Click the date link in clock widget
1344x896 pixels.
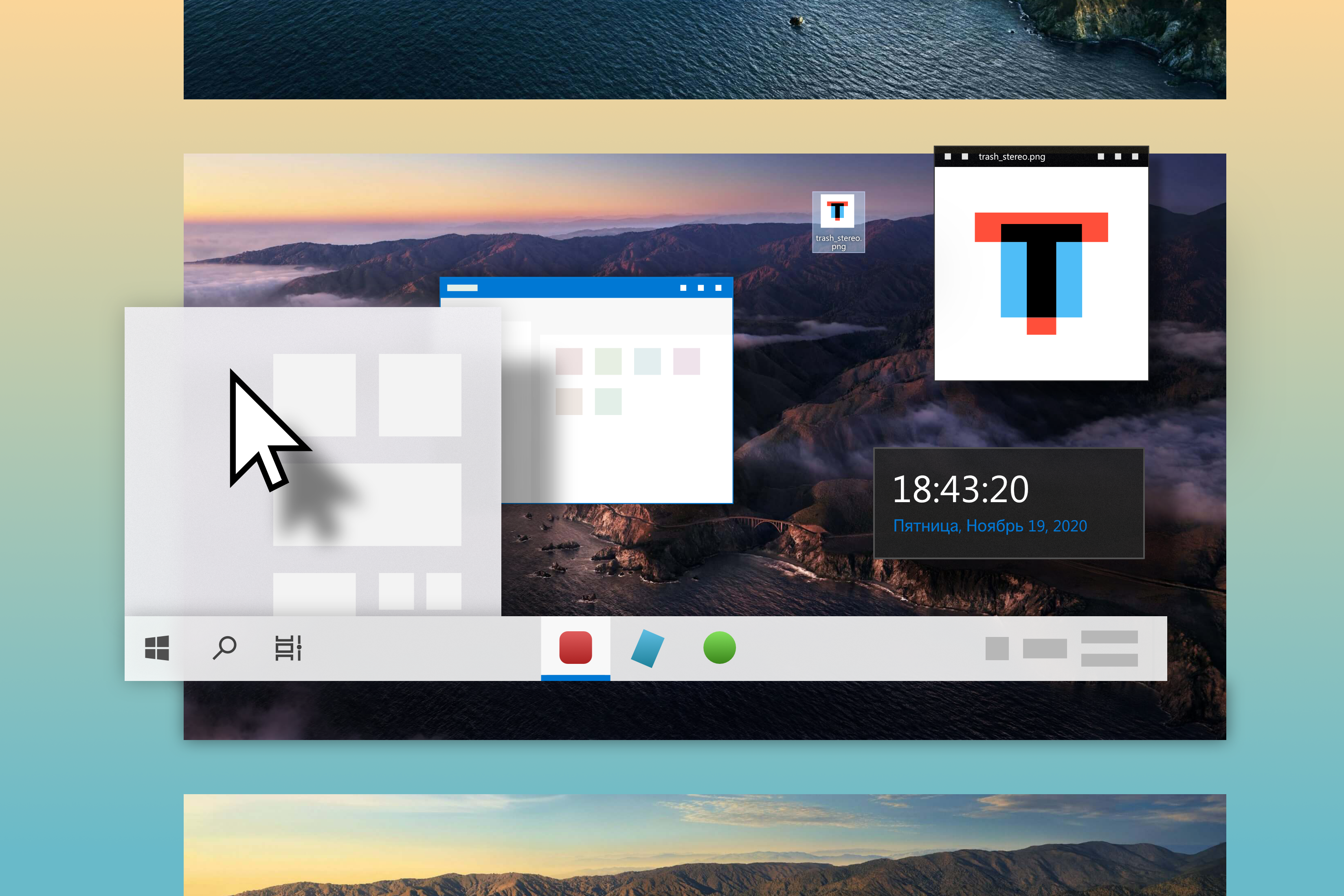click(990, 526)
